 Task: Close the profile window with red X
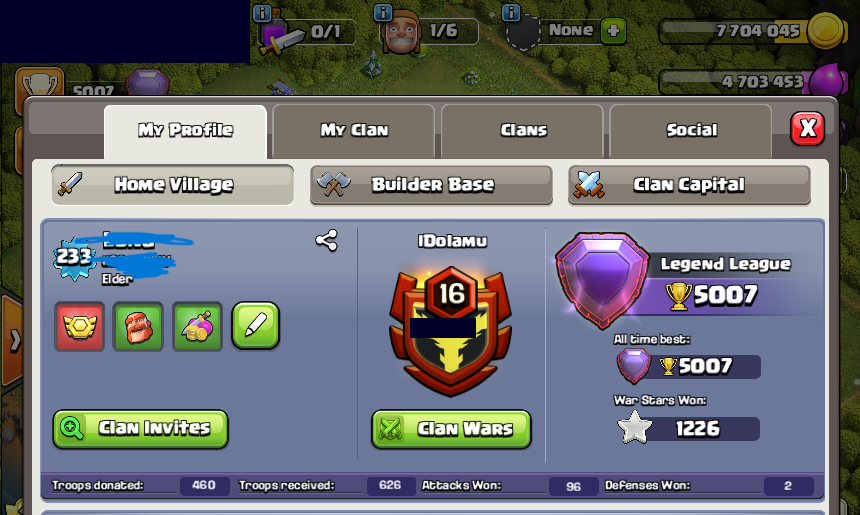(807, 129)
